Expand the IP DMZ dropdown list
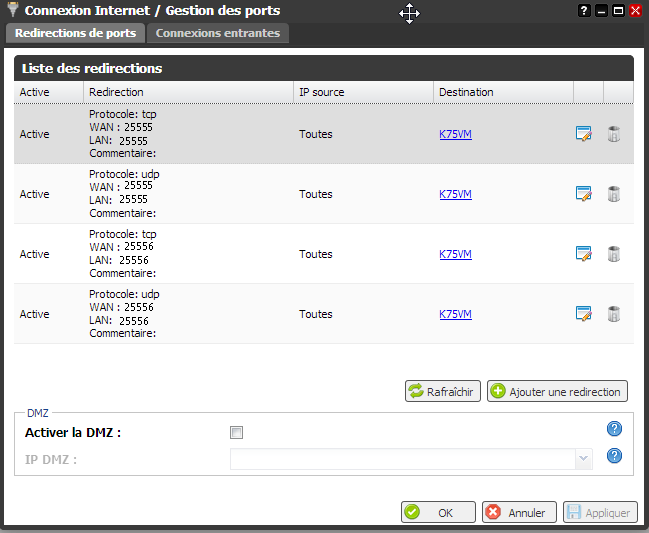The image size is (649, 533). (x=583, y=458)
